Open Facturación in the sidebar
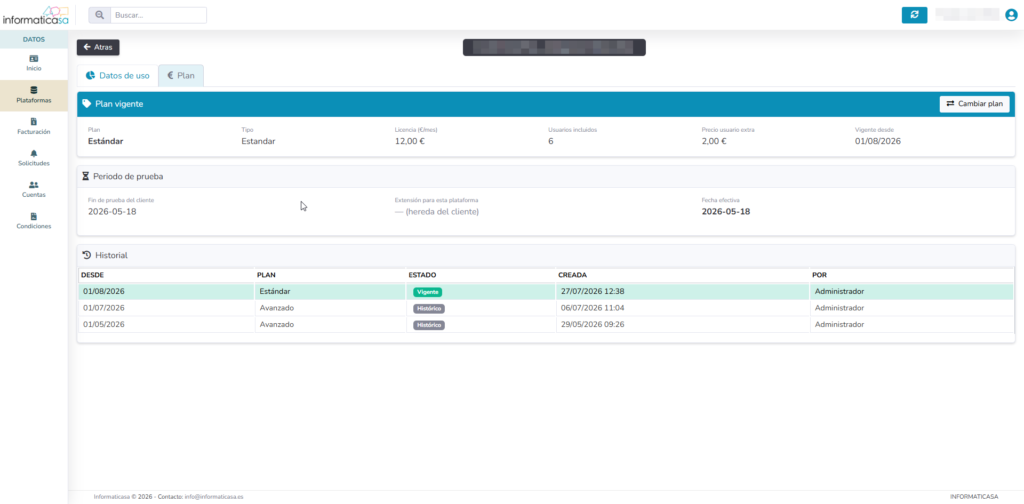The width and height of the screenshot is (1024, 504). pos(34,126)
